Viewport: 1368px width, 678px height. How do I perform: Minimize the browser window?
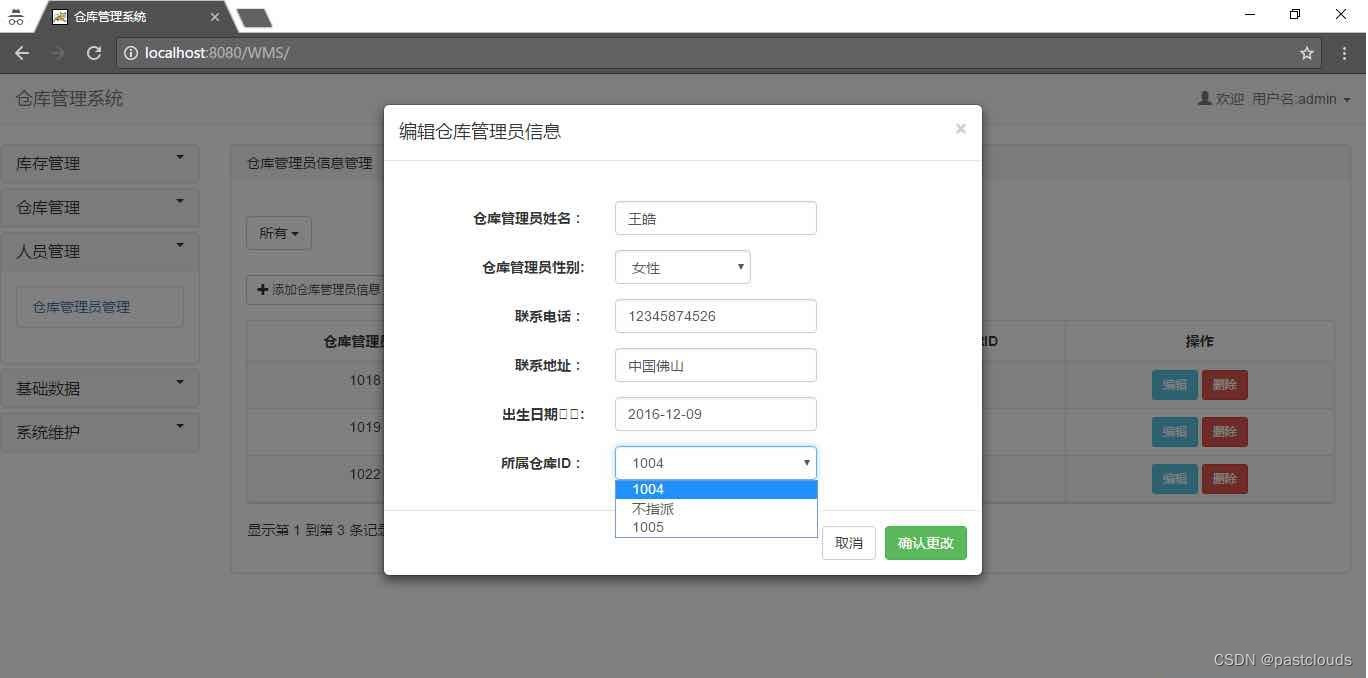1251,14
